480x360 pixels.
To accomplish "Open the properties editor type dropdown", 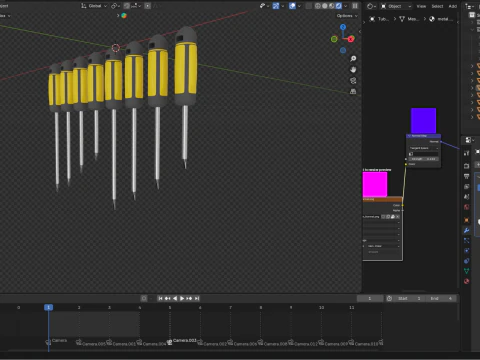I will click(470, 140).
